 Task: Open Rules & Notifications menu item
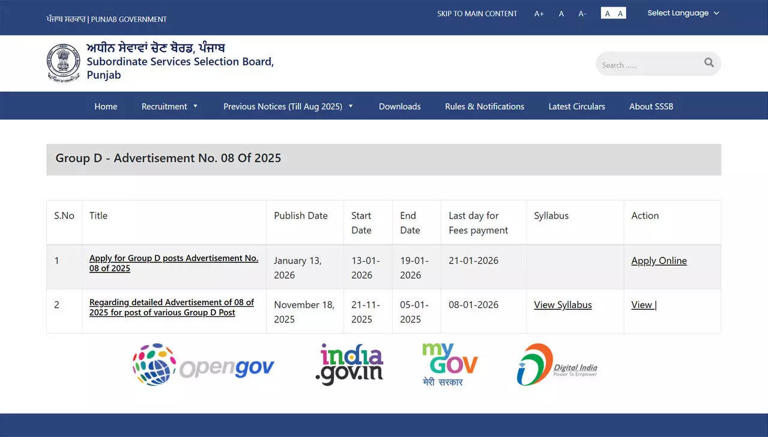[x=484, y=106]
